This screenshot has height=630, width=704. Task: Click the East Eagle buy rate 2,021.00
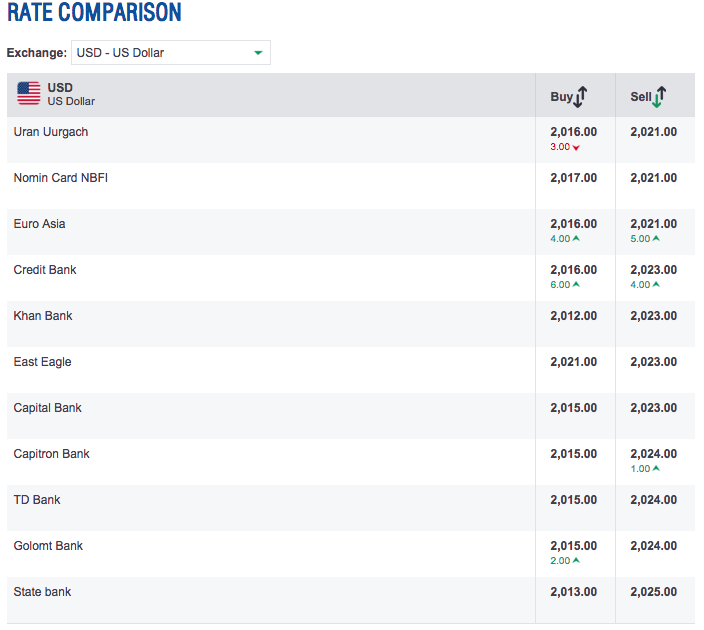(574, 362)
